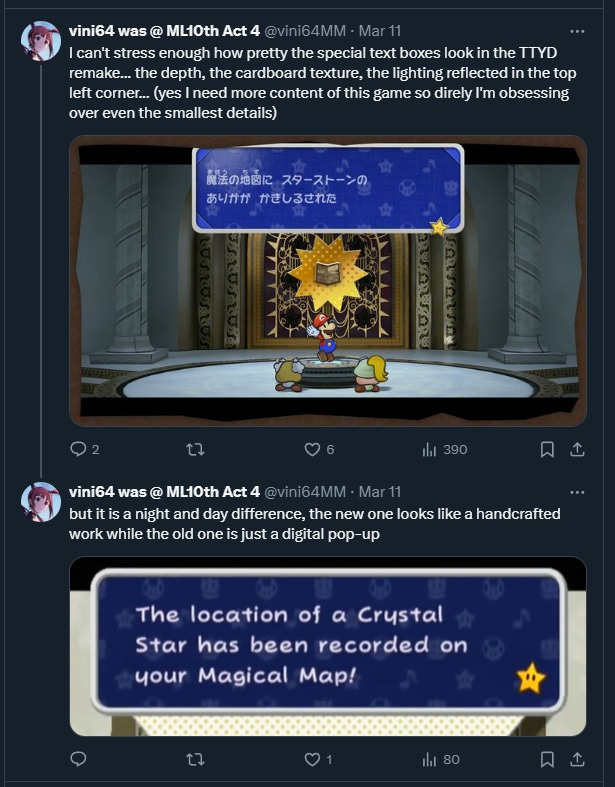Enlarge the Japanese TTYD remake screenshot
Image resolution: width=615 pixels, height=787 pixels.
pyautogui.click(x=328, y=281)
